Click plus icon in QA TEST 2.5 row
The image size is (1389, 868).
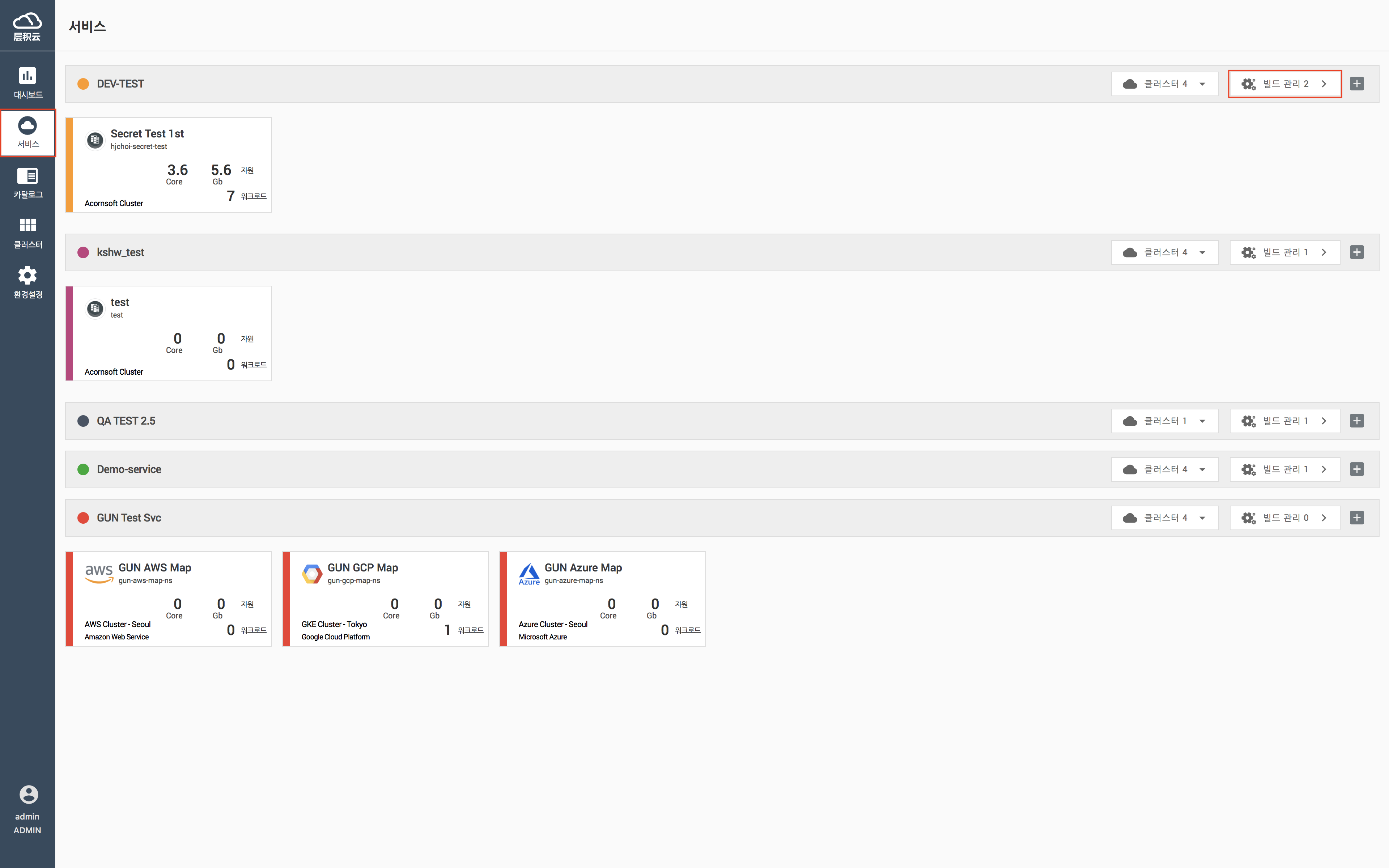click(x=1357, y=421)
